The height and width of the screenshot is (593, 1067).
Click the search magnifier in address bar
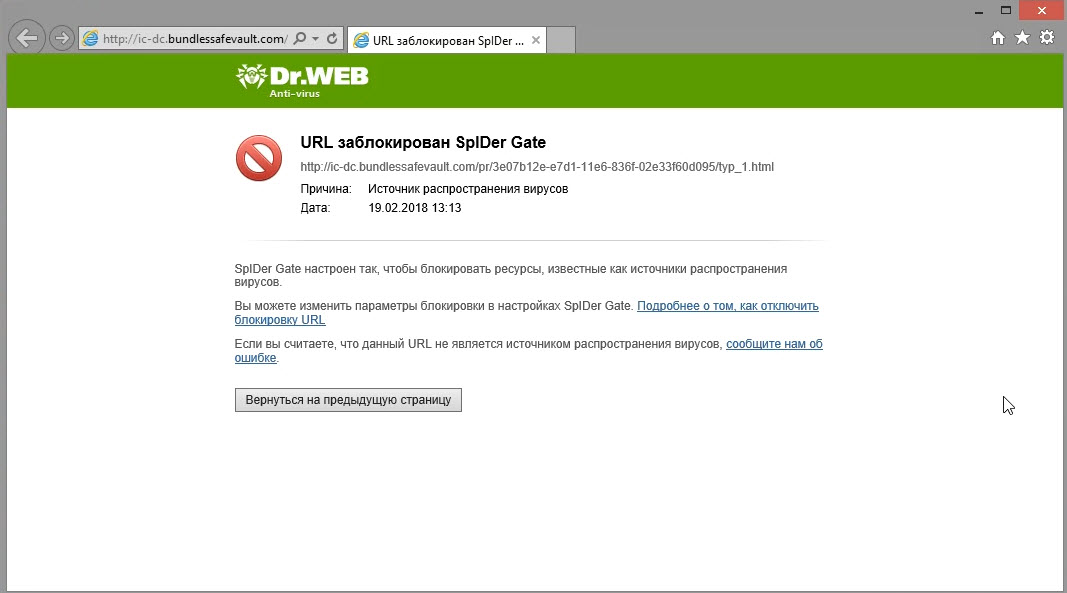point(299,39)
